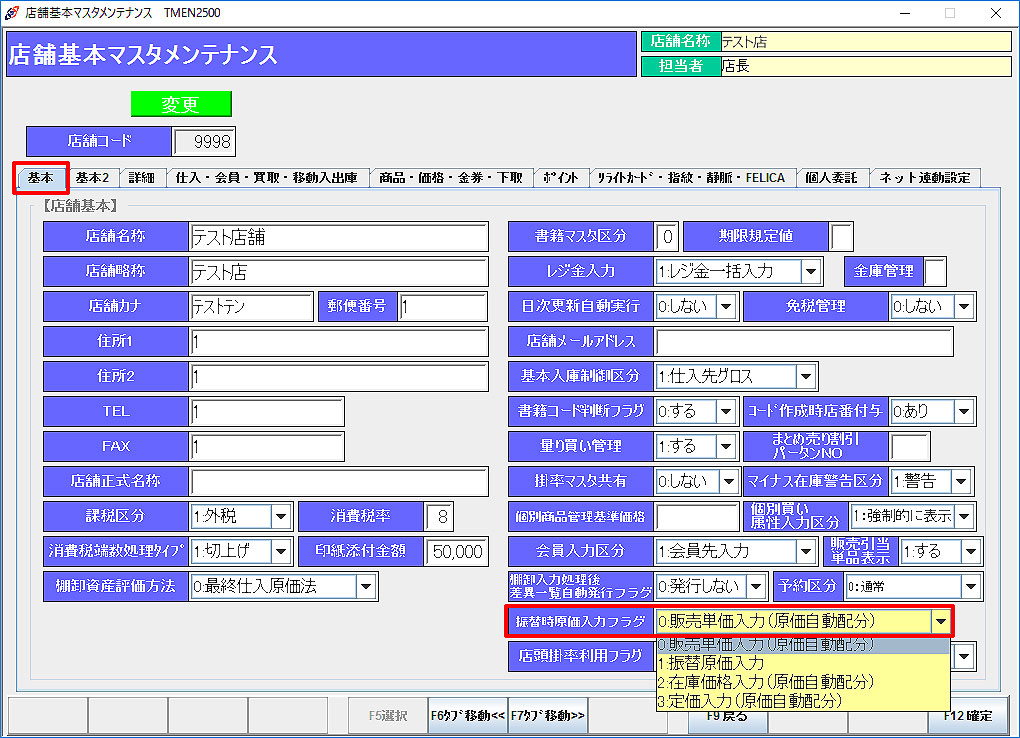Click the 金庫管理 small box
1020x738 pixels.
[x=934, y=271]
